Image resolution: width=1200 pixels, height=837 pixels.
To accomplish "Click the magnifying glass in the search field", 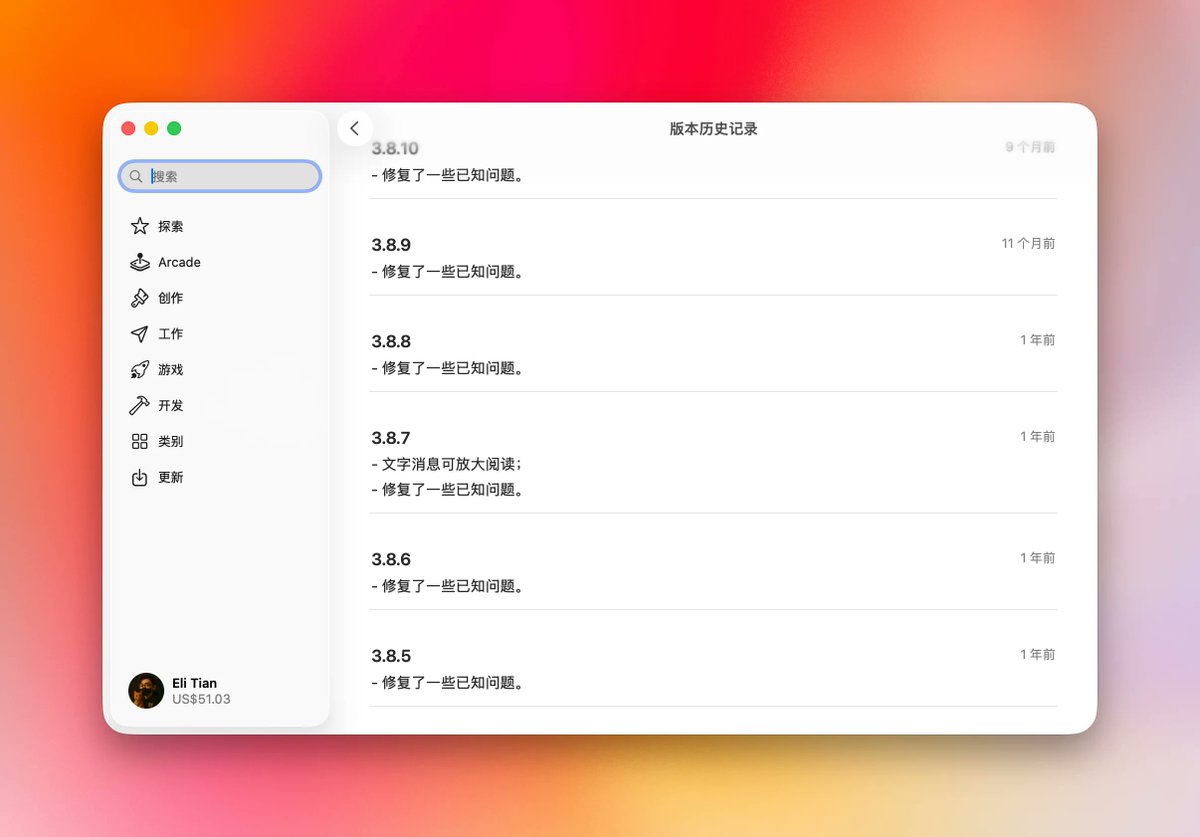I will click(x=136, y=176).
